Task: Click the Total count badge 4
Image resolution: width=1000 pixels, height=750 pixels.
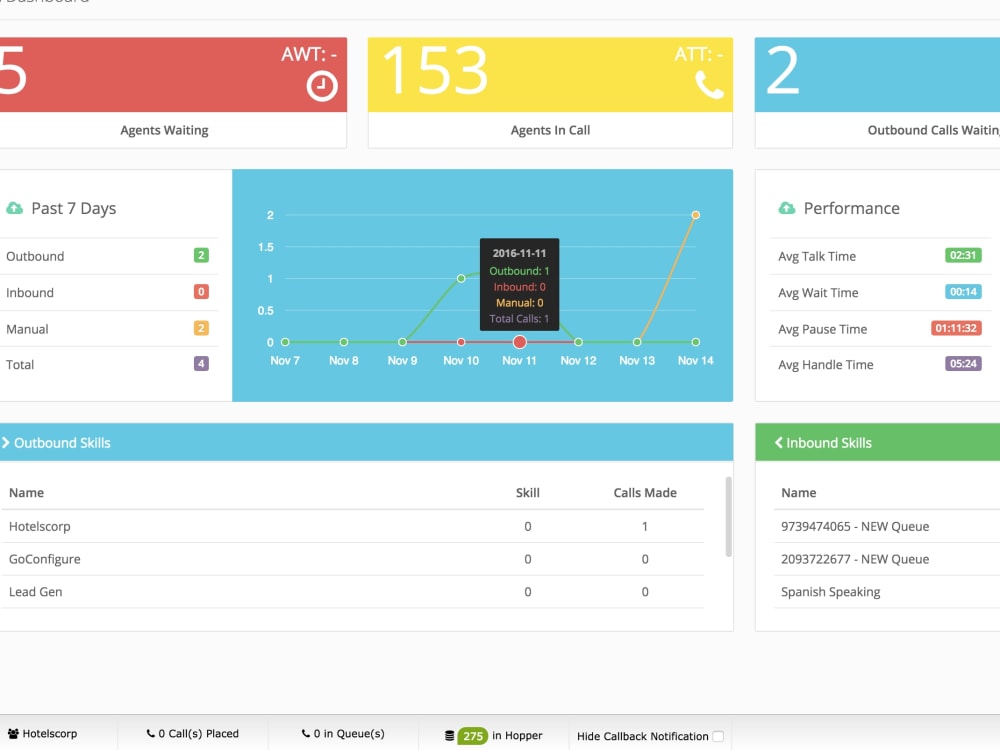Action: pyautogui.click(x=201, y=364)
